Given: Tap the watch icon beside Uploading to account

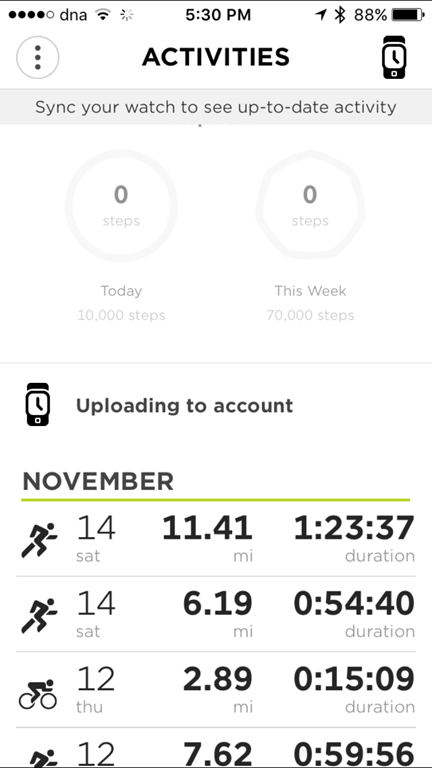Looking at the screenshot, I should pyautogui.click(x=38, y=405).
